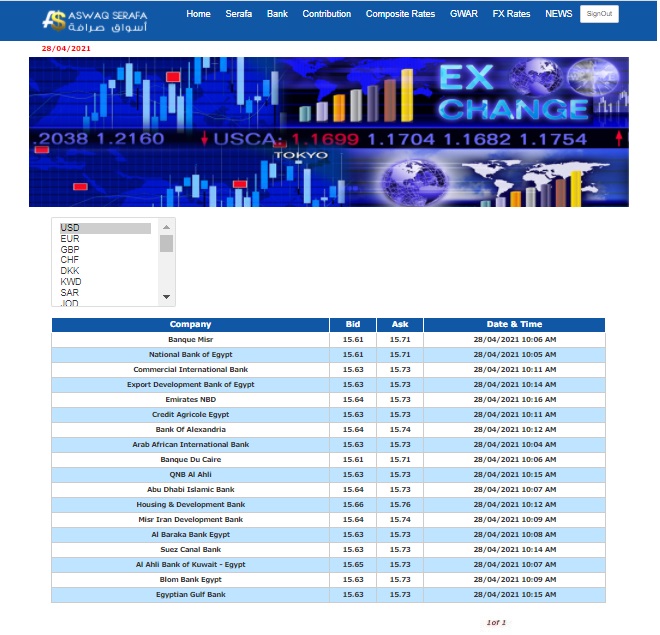Click Bank Of Alexandria ask 15.74
The height and width of the screenshot is (635, 660).
click(x=400, y=430)
